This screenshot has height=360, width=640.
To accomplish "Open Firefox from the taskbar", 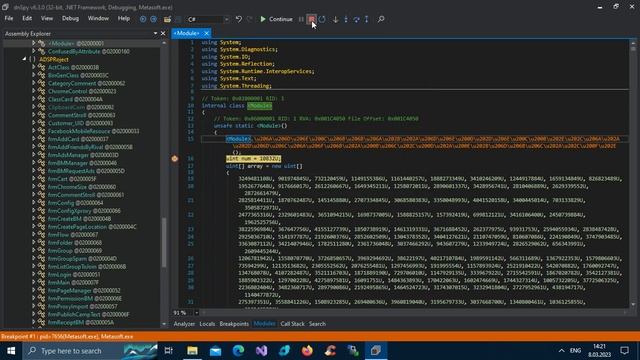I will point(307,351).
